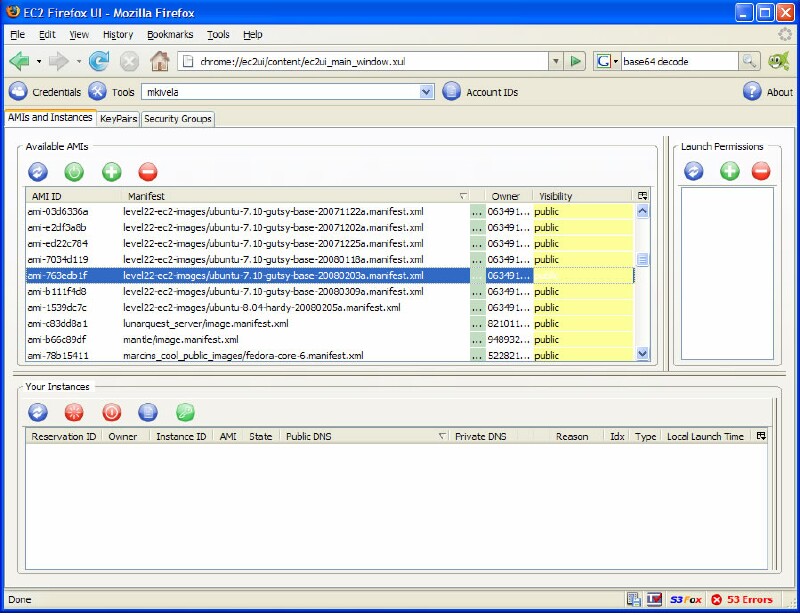This screenshot has height=615, width=800.
Task: Select row ami-e2df3a8b
Action: 330,228
